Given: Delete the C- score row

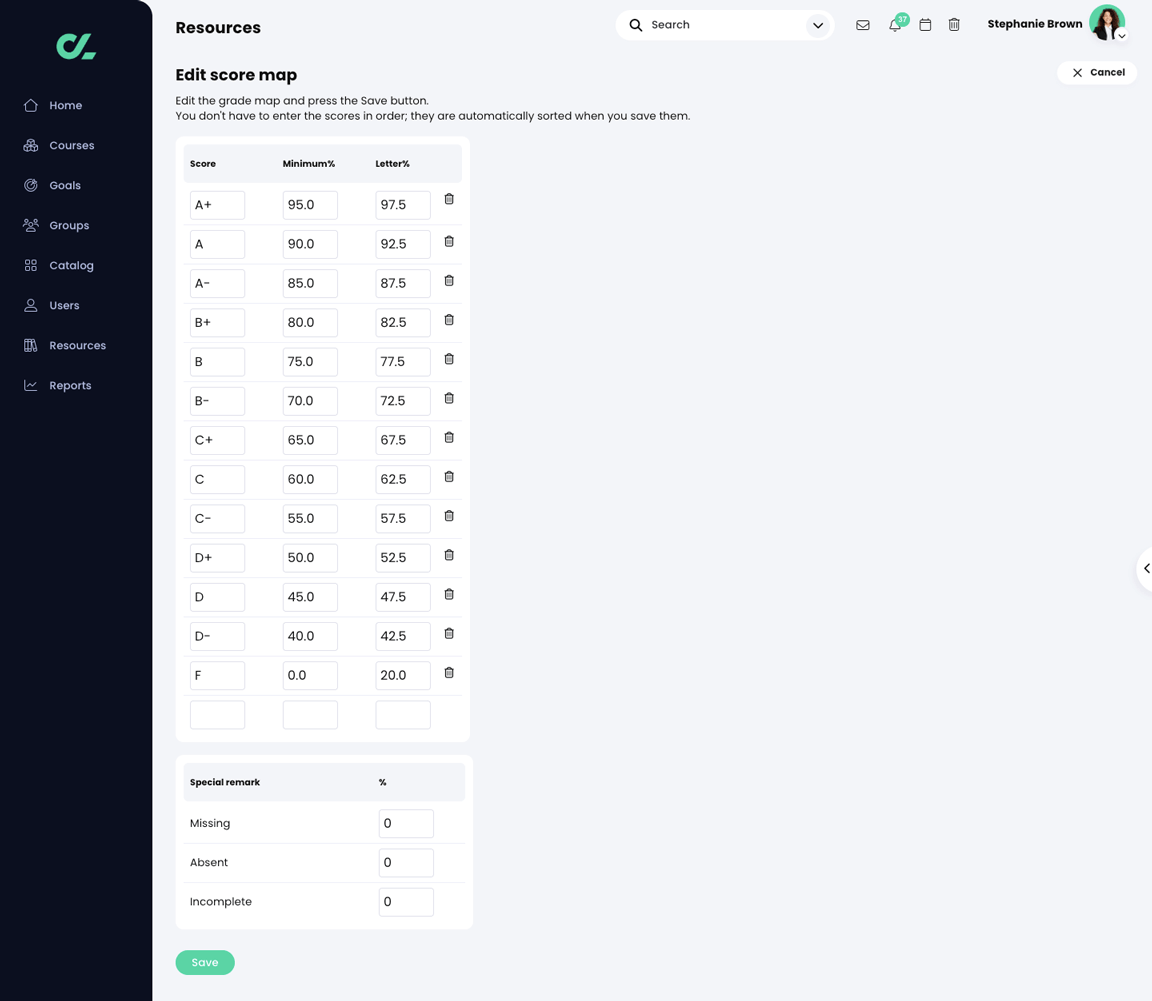Looking at the screenshot, I should pos(449,516).
